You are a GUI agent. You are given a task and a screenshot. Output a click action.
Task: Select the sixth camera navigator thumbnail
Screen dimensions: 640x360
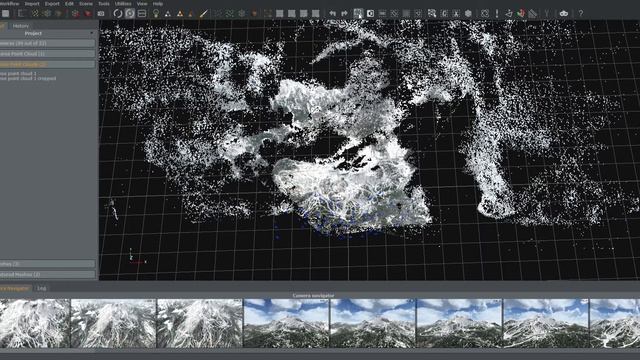point(459,323)
